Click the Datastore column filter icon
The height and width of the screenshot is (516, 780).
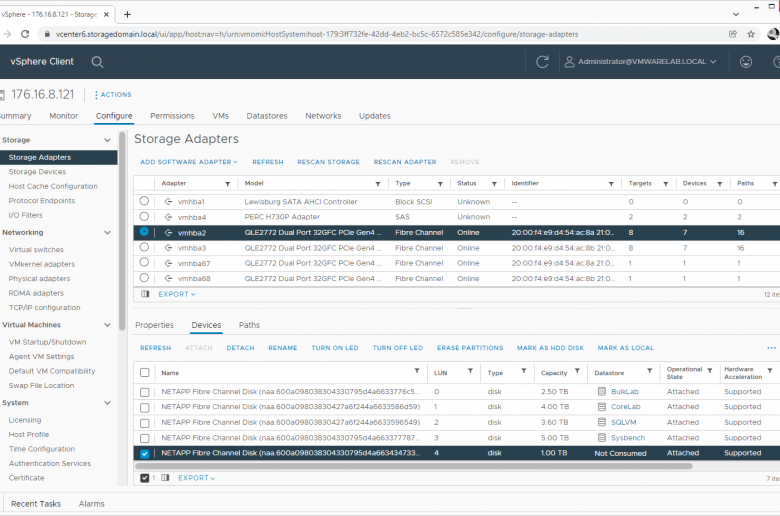pos(650,371)
